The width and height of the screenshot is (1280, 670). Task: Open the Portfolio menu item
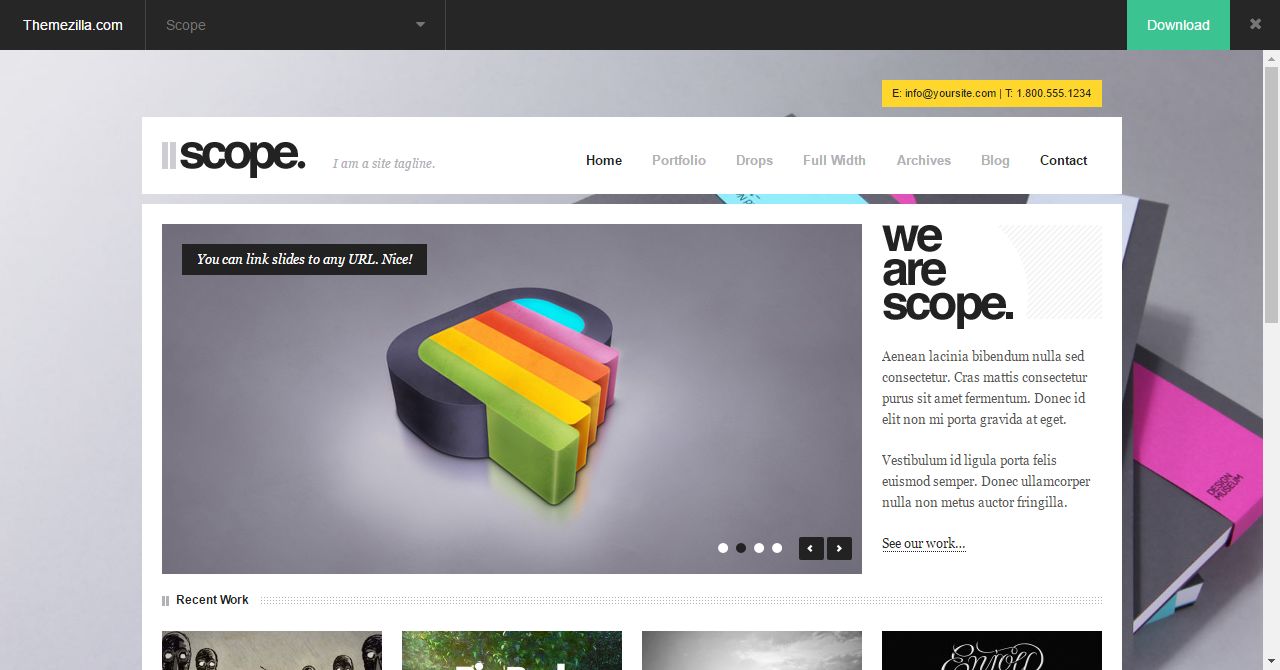[679, 160]
